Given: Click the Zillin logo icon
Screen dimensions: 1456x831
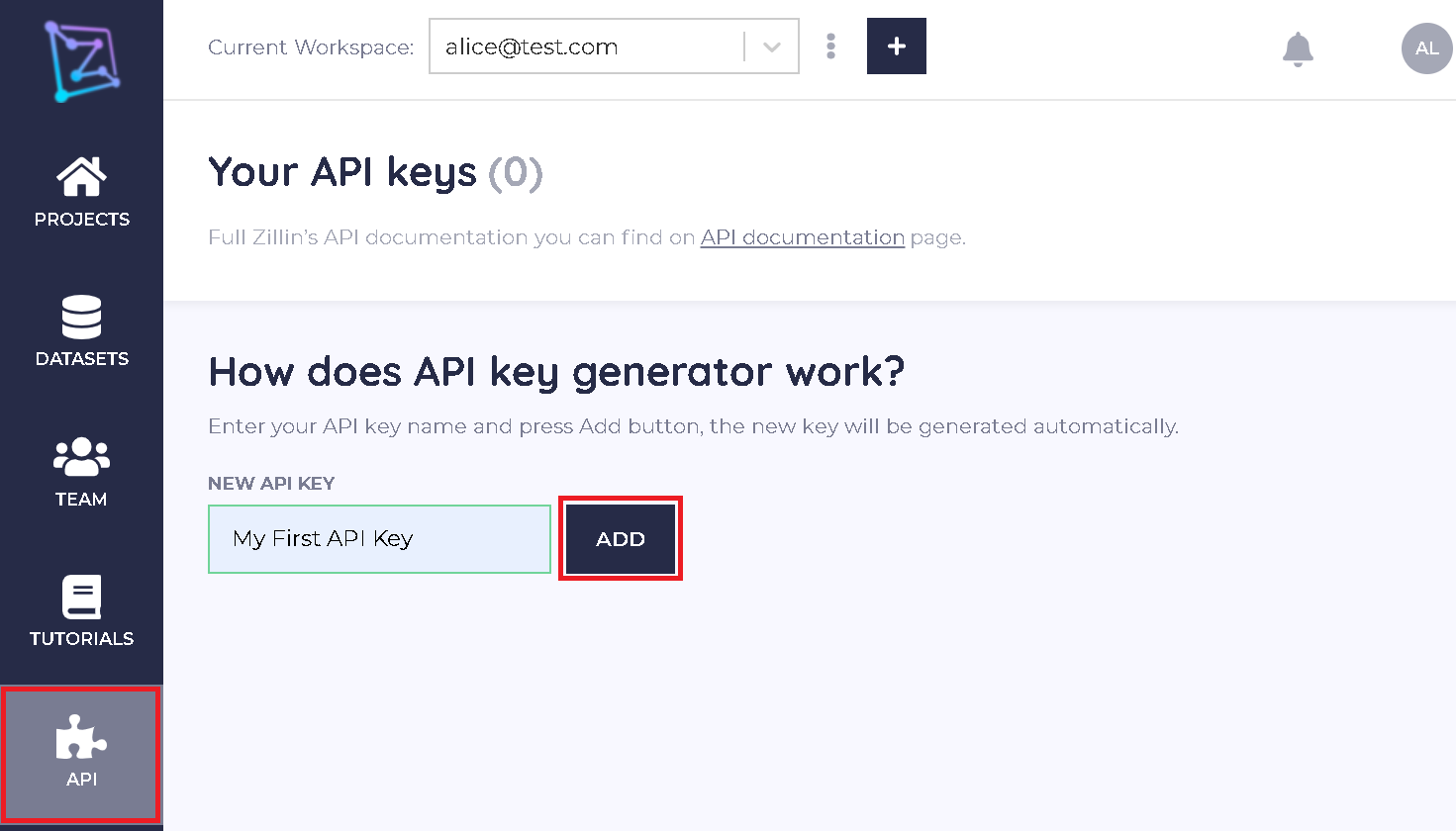Looking at the screenshot, I should [x=81, y=60].
